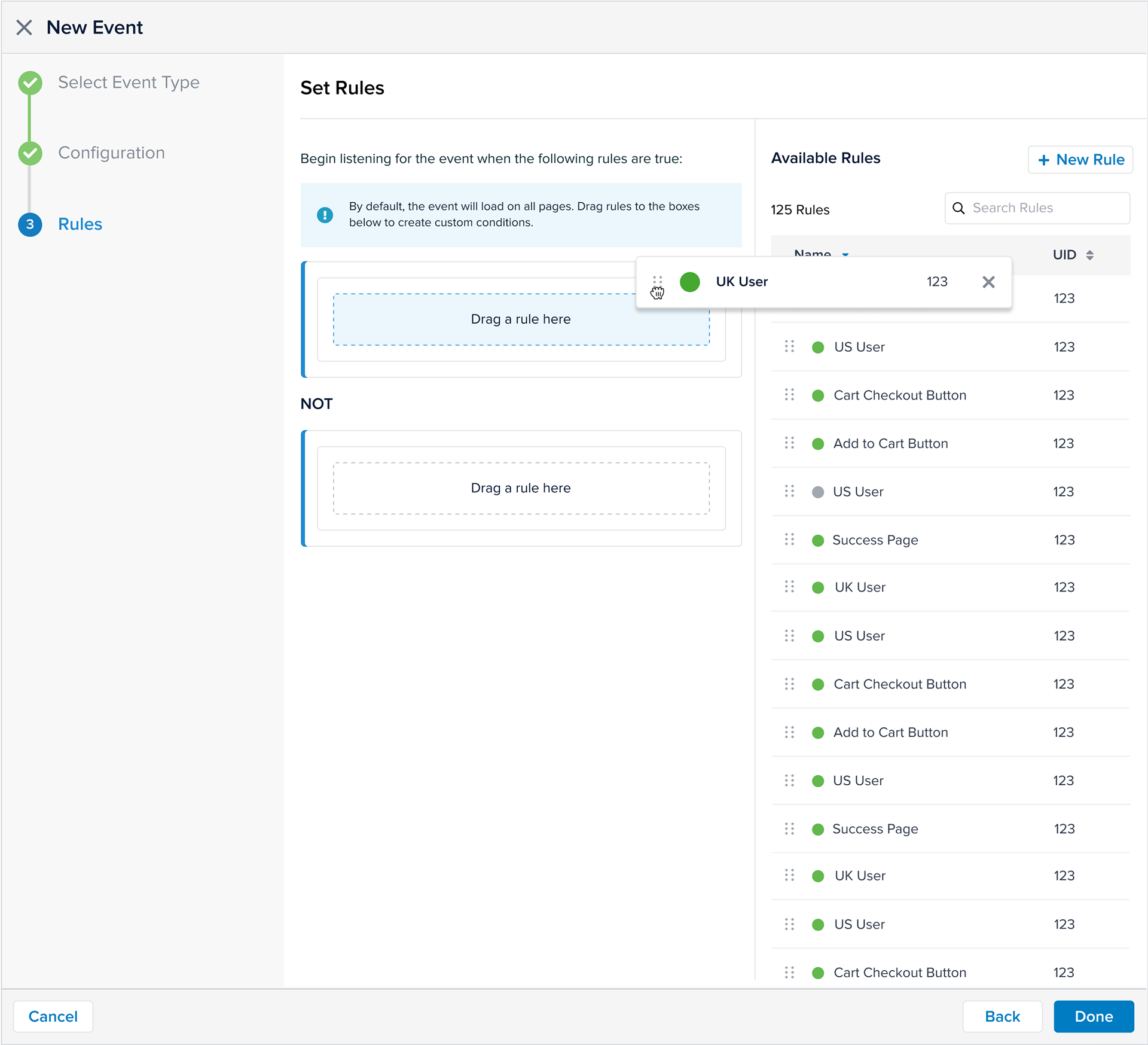Grab the drag handle of the gray-dot US User row
This screenshot has width=1148, height=1045.
coord(789,492)
